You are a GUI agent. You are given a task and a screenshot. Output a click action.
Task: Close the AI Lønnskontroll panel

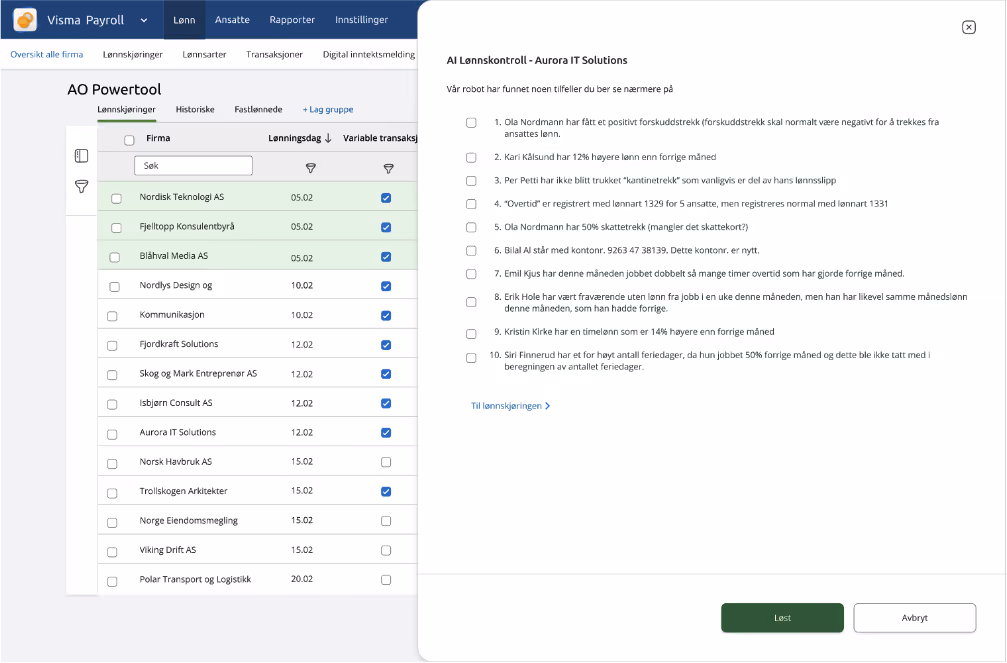pyautogui.click(x=968, y=27)
